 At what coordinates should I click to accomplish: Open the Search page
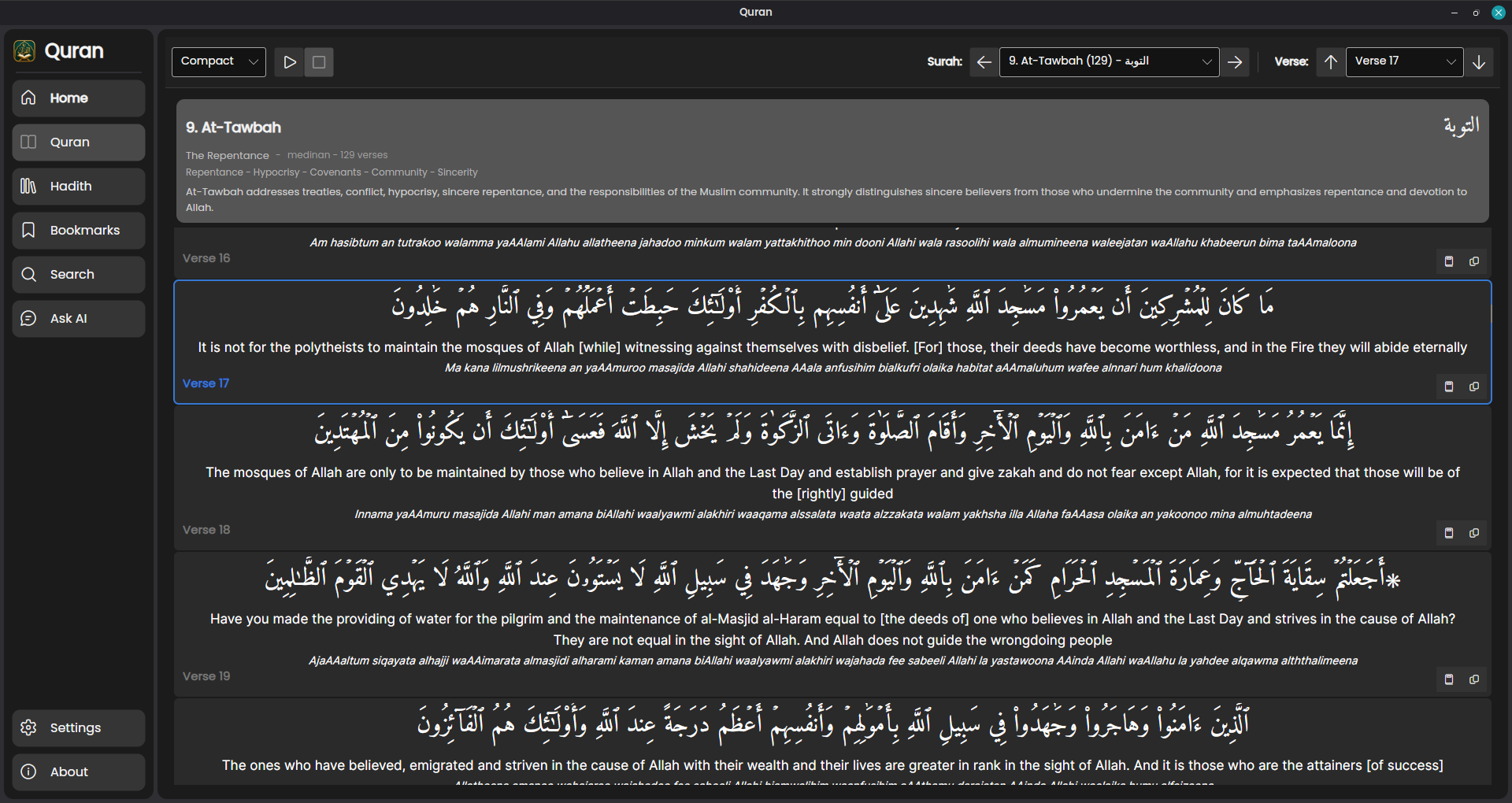(79, 275)
